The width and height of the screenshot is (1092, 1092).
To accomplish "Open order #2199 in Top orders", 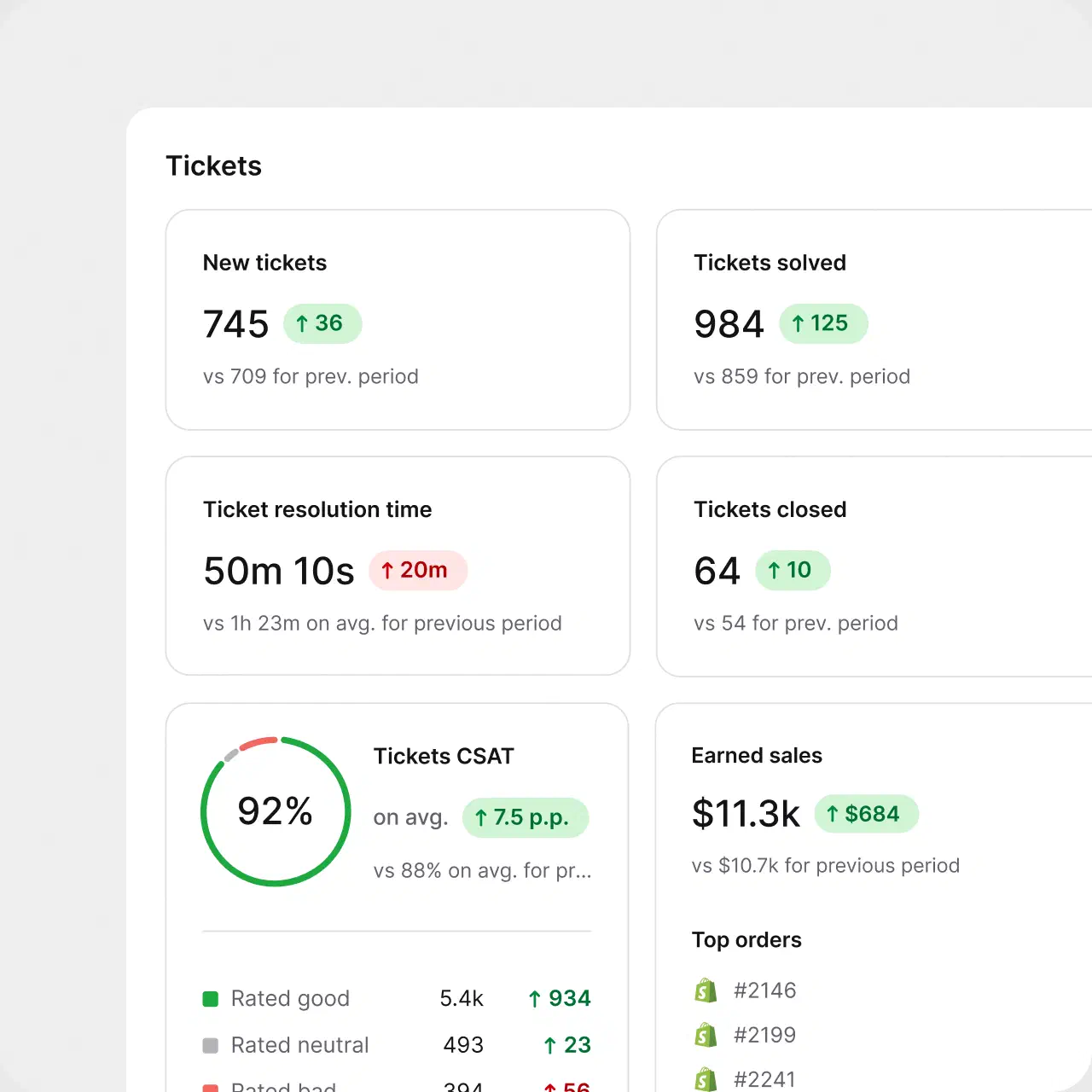I will 764,1035.
